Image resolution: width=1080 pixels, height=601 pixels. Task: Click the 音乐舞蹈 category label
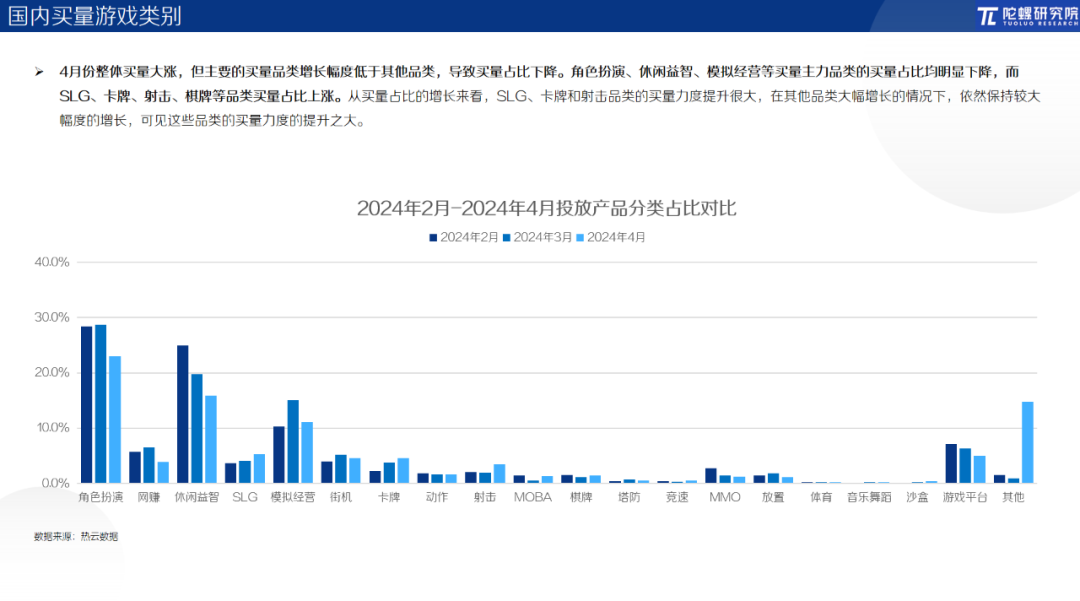[x=869, y=497]
